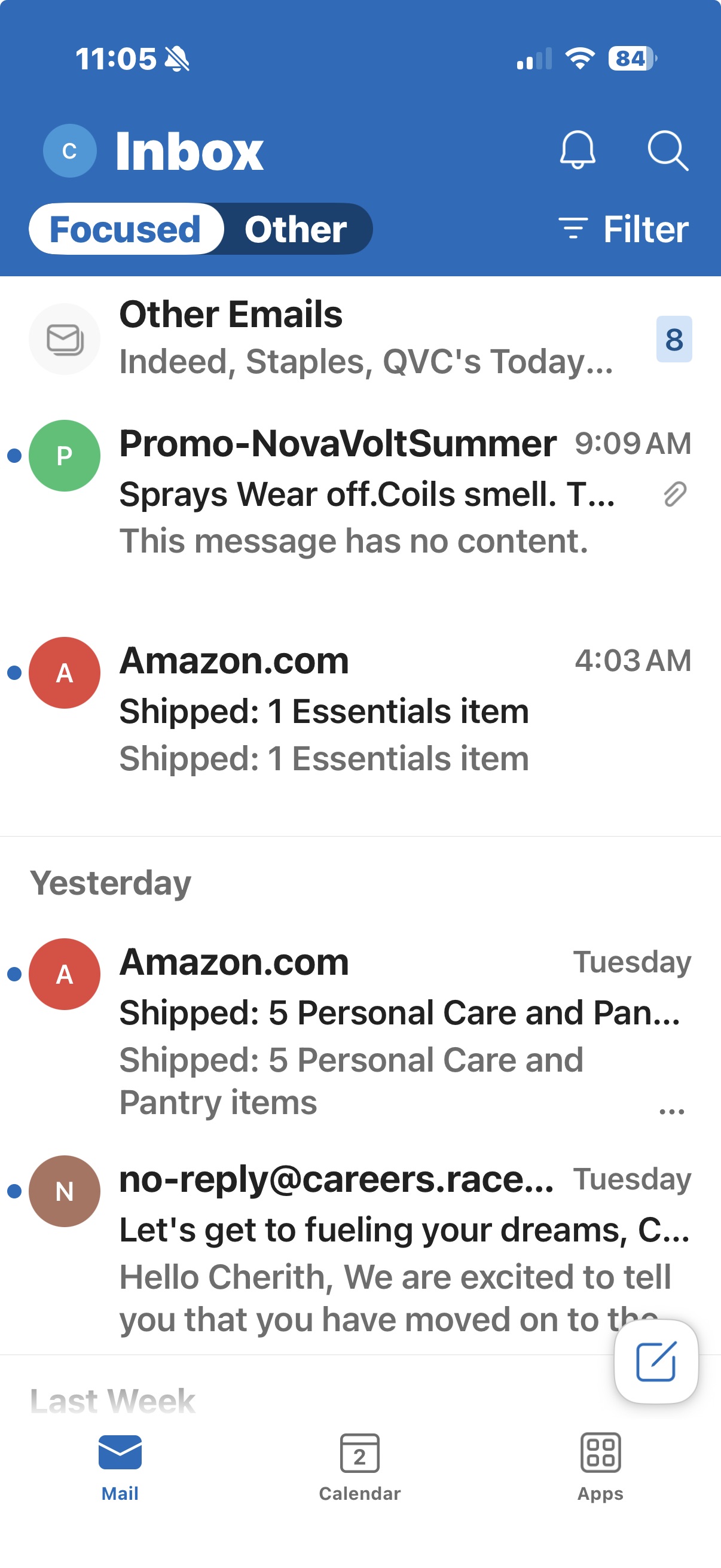This screenshot has width=721, height=1568.
Task: Open the notifications bell icon
Action: click(x=577, y=150)
